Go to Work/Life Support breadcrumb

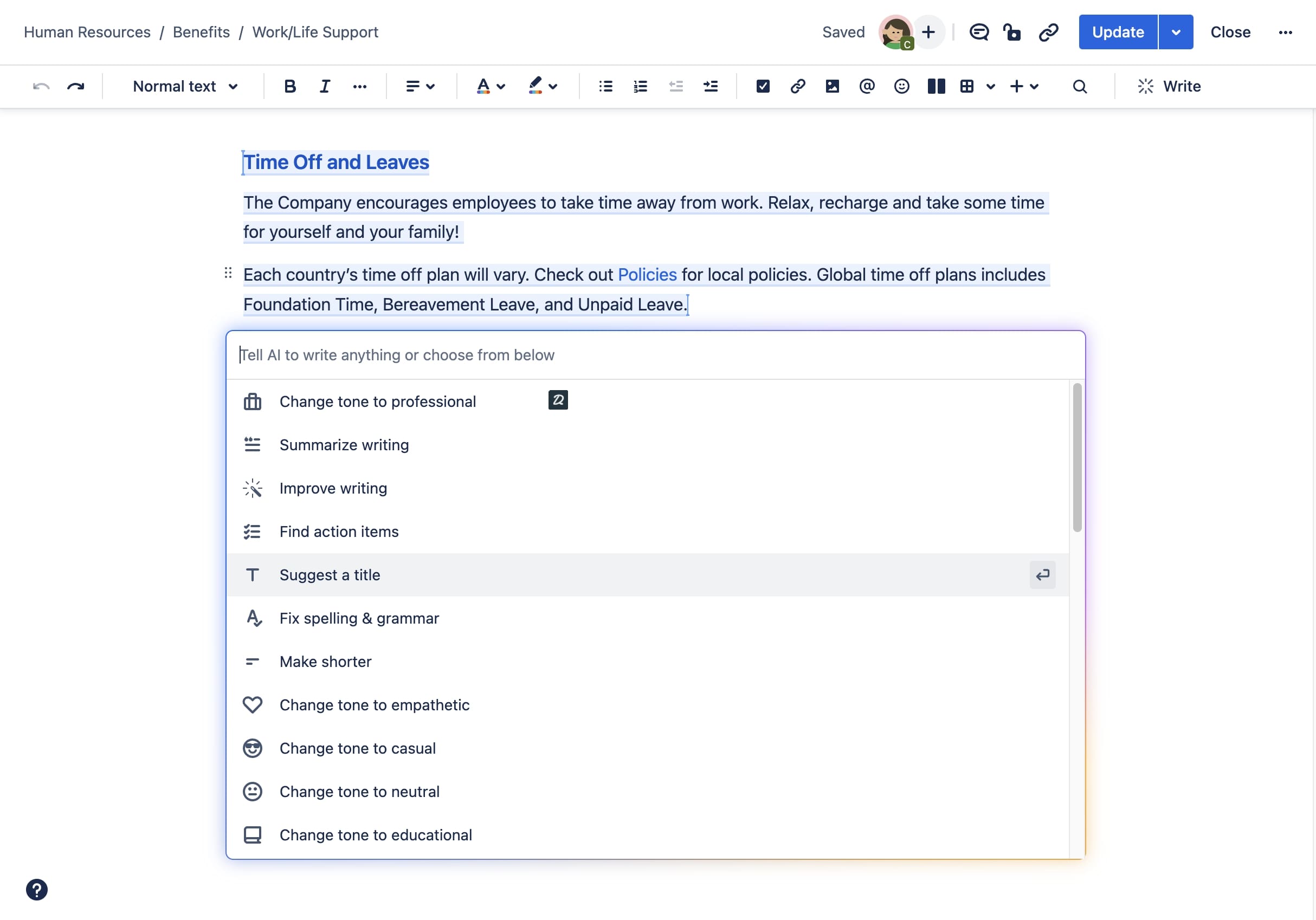(x=315, y=32)
